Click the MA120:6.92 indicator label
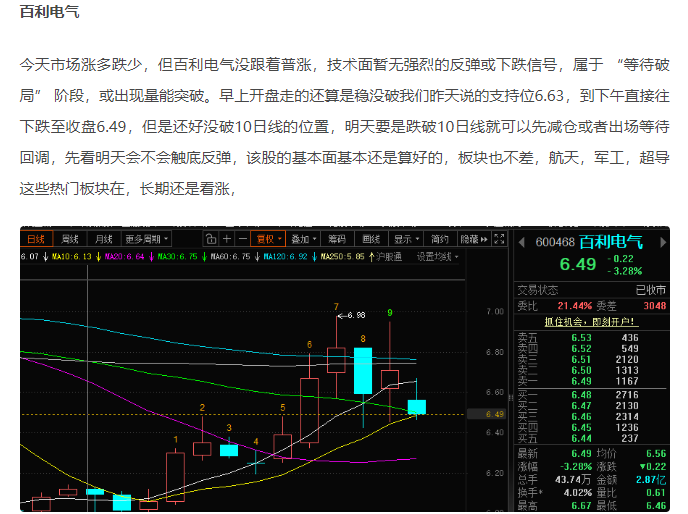 point(285,257)
